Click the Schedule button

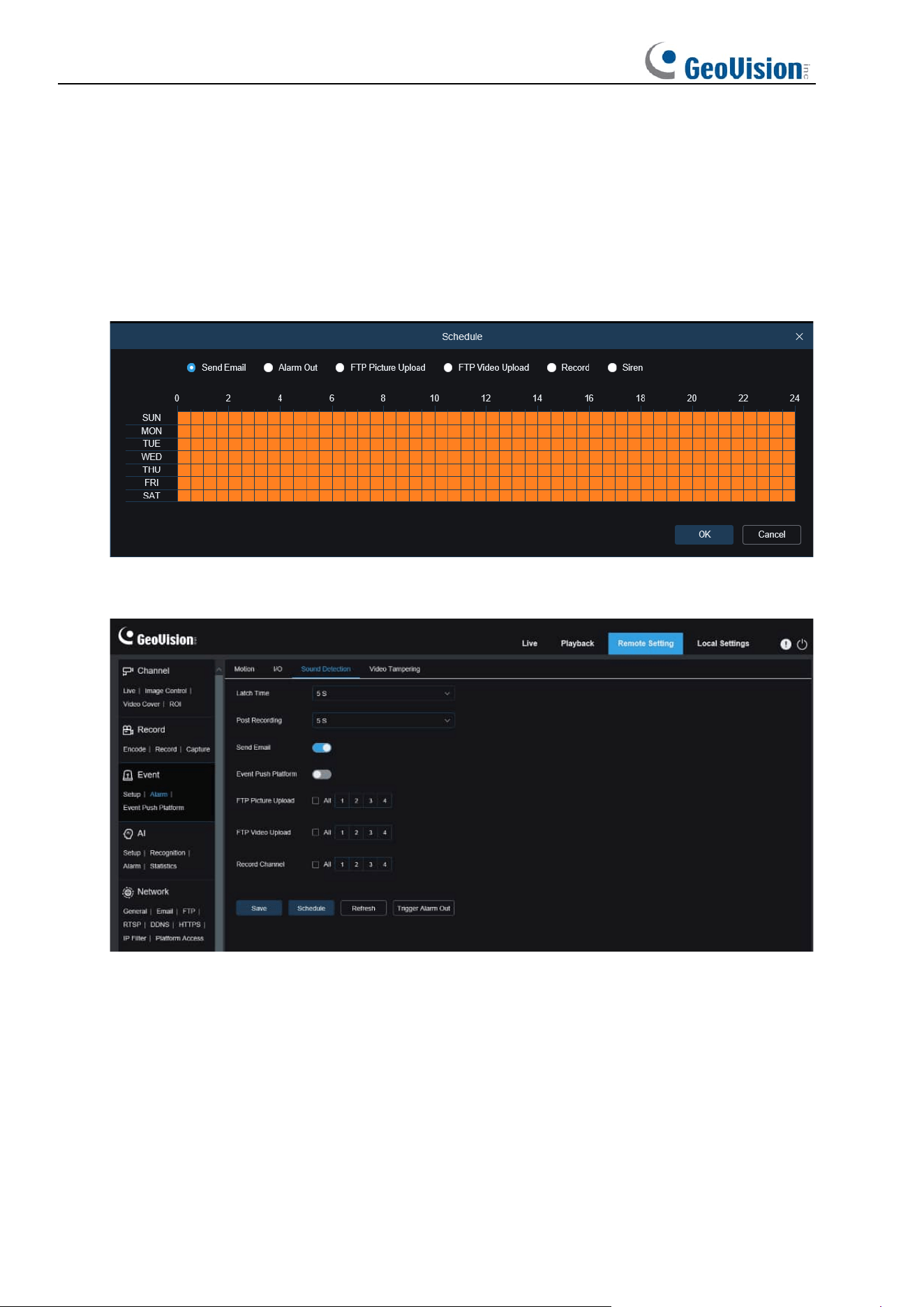[x=311, y=908]
